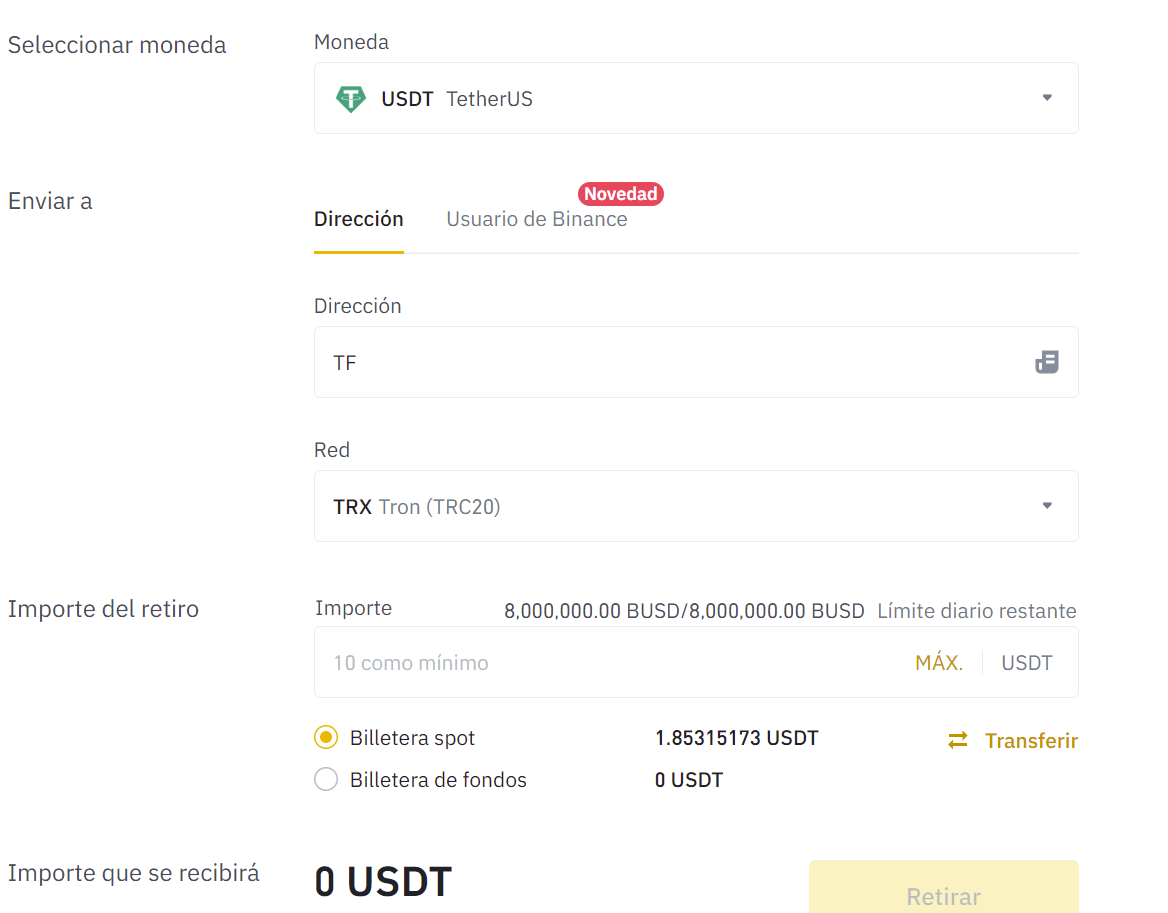Click the Límite diario restante text
Viewport: 1168px width, 913px height.
976,611
